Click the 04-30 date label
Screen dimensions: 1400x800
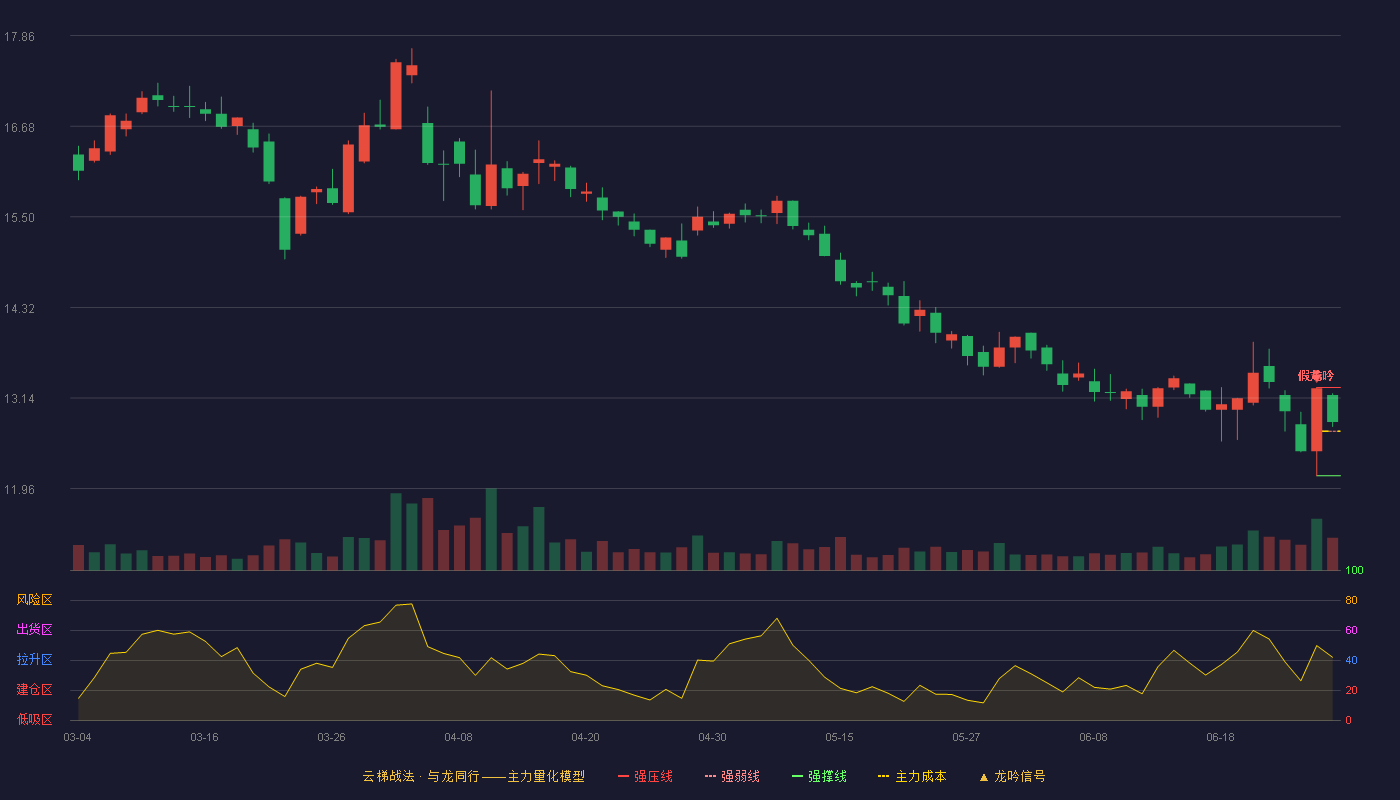tap(712, 737)
